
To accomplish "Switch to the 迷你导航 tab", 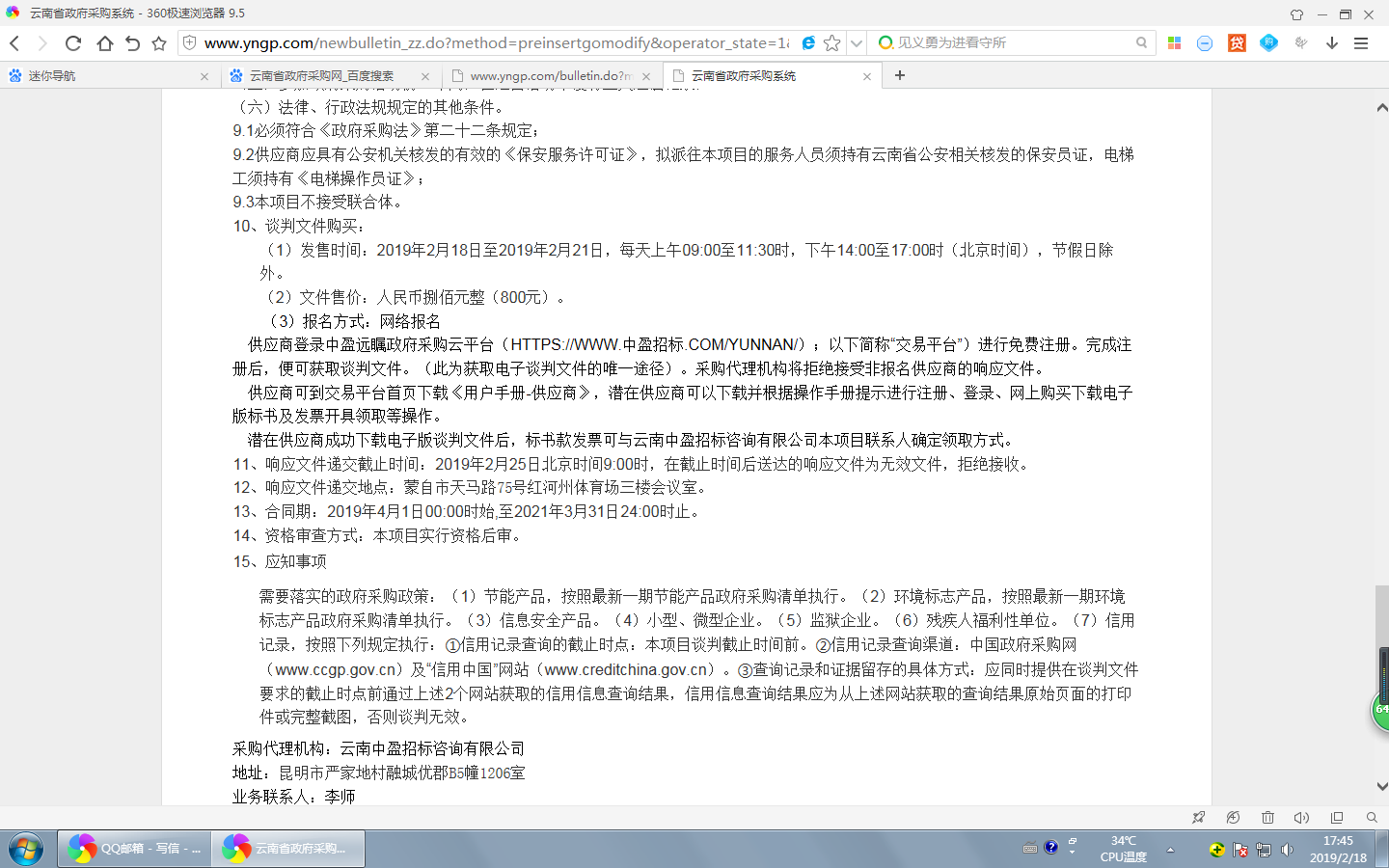I will (106, 75).
